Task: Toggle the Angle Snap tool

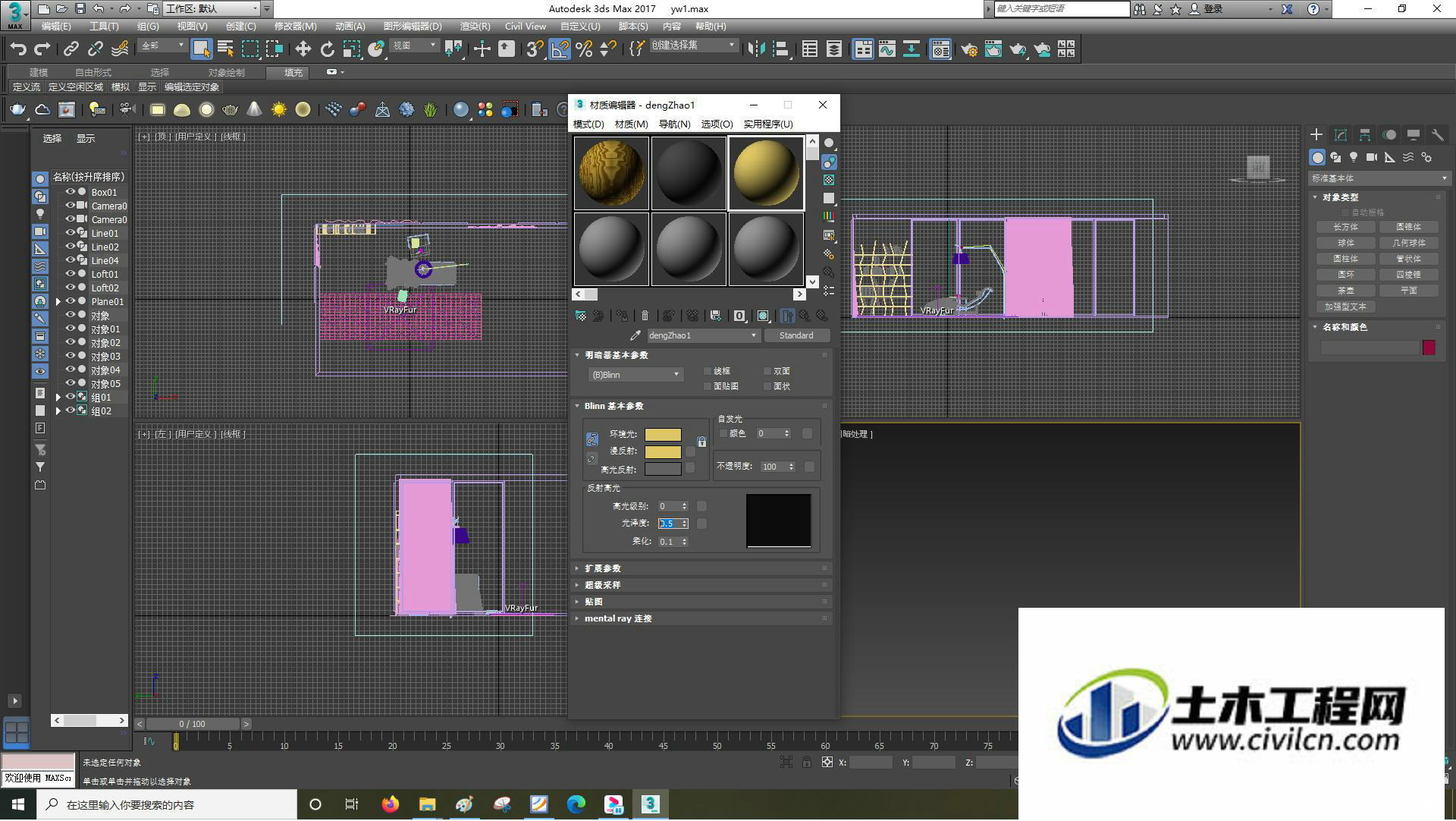Action: tap(560, 49)
